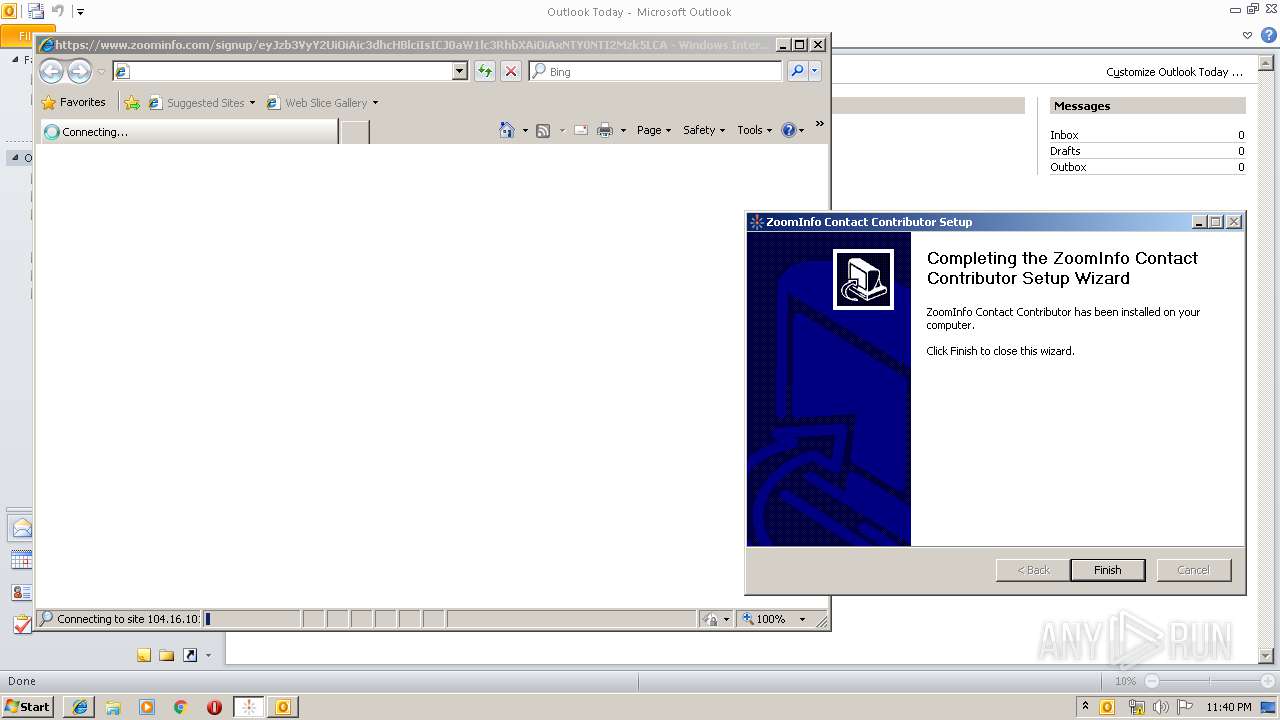The image size is (1280, 720).
Task: Run the Bing search with the magnifier icon
Action: click(x=797, y=71)
